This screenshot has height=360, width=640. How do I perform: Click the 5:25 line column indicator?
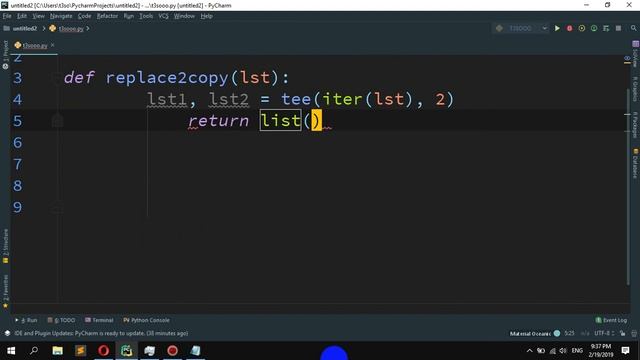click(x=569, y=333)
